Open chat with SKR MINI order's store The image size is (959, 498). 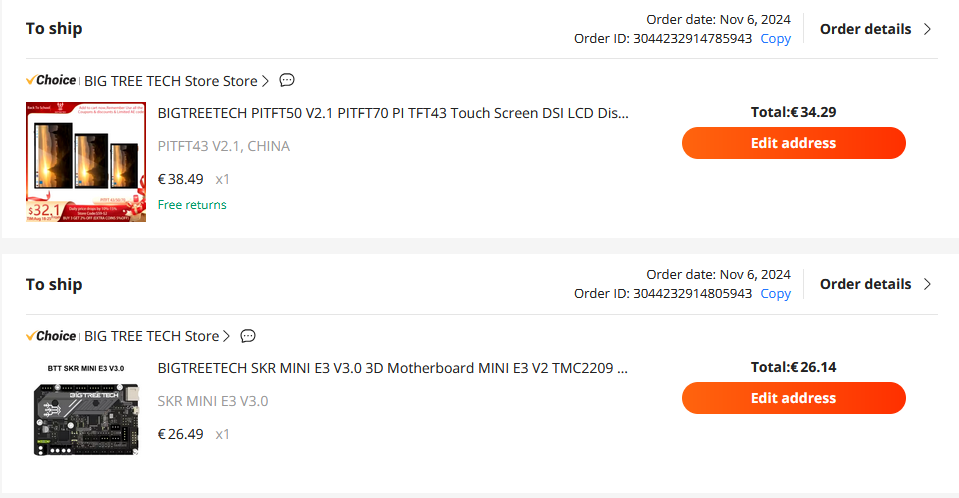point(248,336)
